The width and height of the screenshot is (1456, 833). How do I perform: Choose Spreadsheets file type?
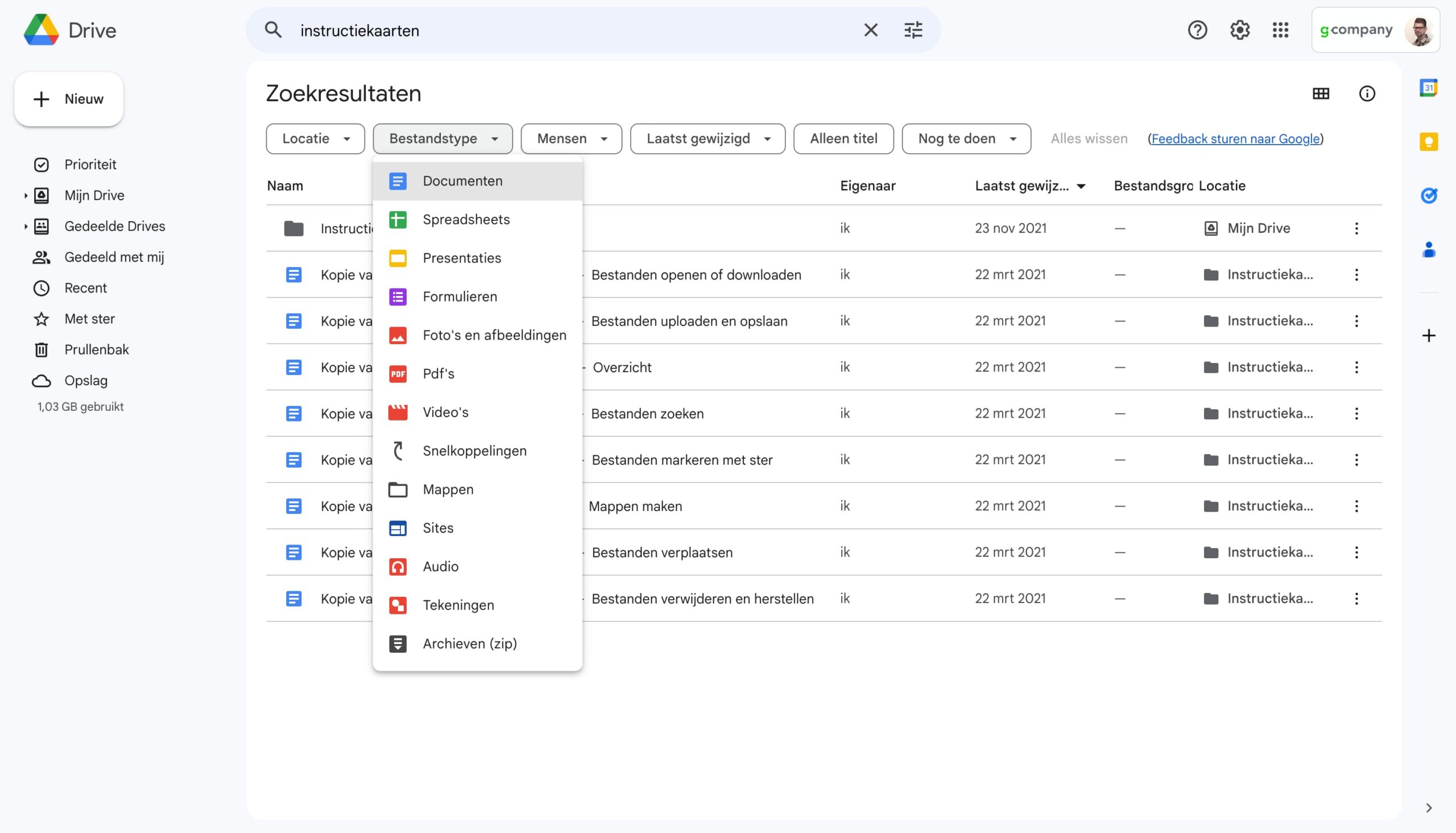[x=478, y=220]
